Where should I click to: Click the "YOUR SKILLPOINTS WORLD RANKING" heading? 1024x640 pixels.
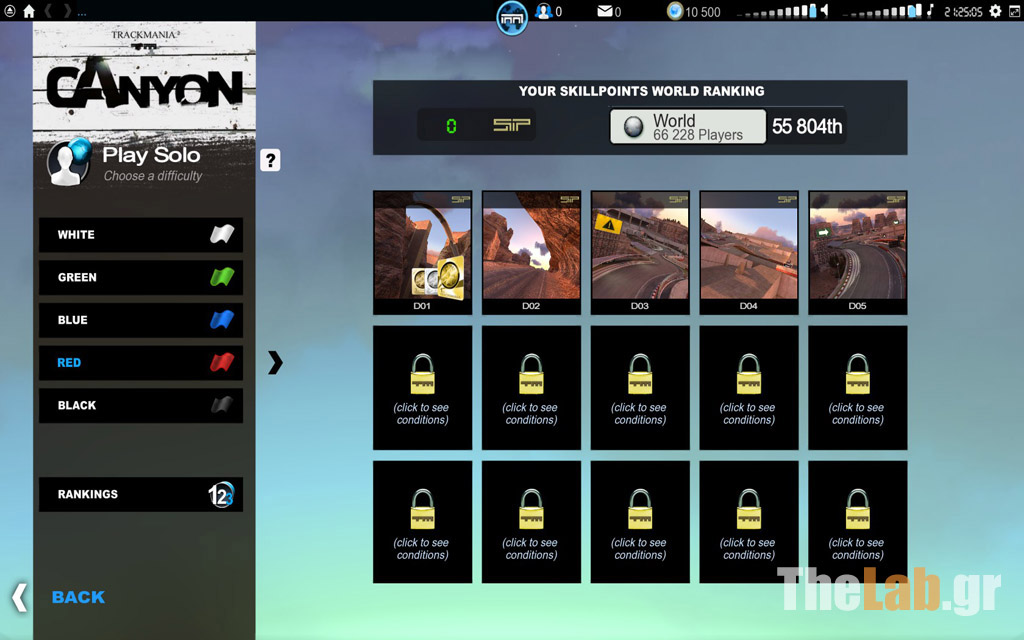[x=641, y=91]
